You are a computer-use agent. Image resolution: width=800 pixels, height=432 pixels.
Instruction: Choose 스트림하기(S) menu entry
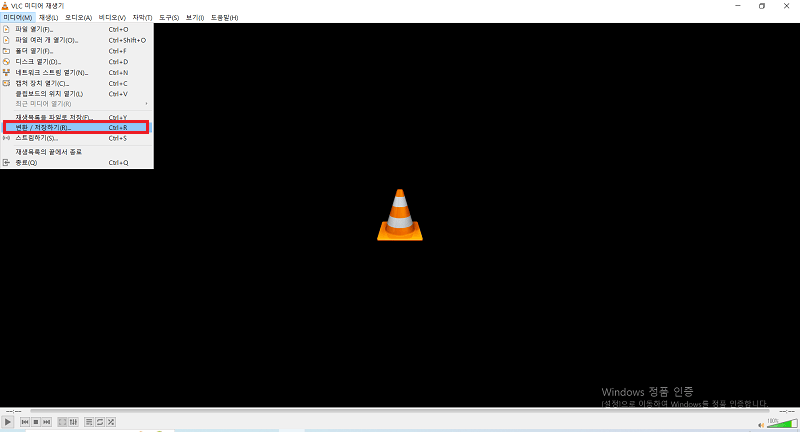(77, 138)
